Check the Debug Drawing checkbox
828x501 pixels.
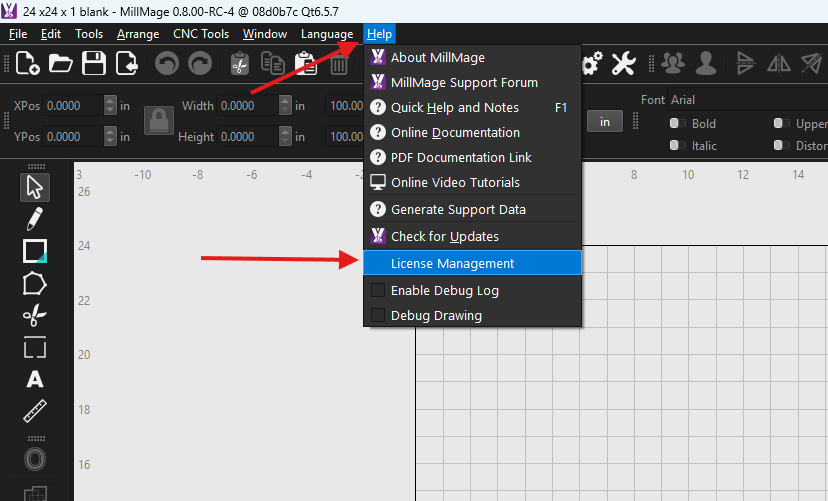tap(378, 315)
